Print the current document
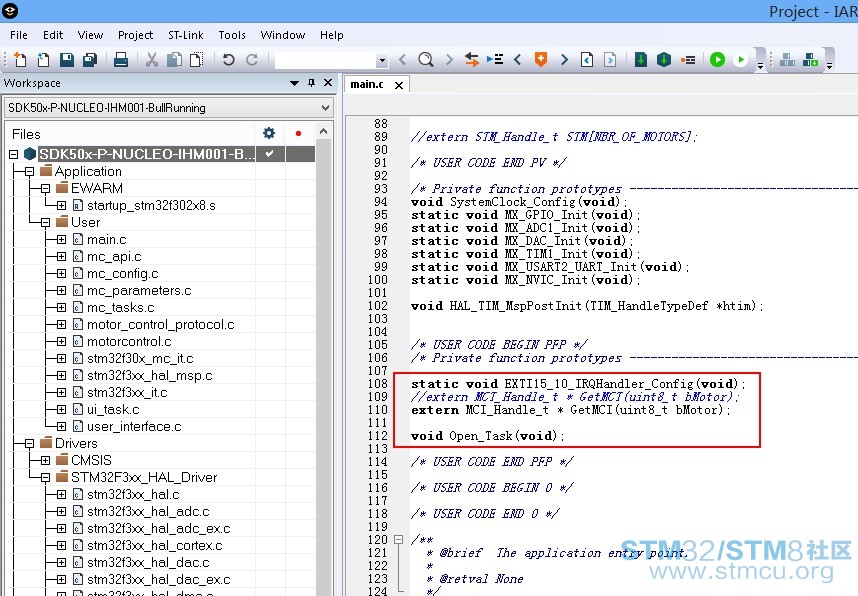Viewport: 858px width, 596px height. tap(121, 60)
